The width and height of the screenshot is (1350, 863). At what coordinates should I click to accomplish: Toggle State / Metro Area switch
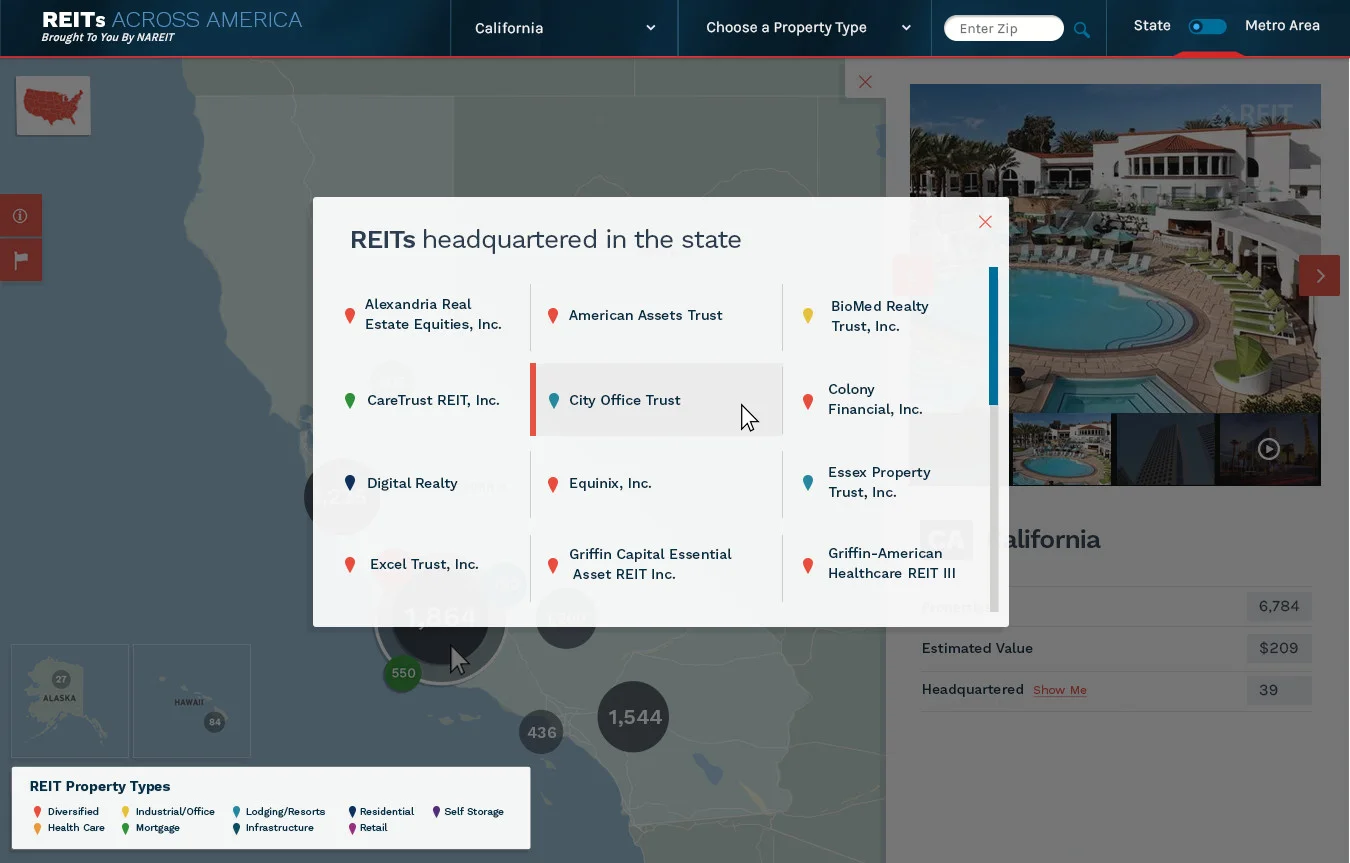coord(1207,27)
